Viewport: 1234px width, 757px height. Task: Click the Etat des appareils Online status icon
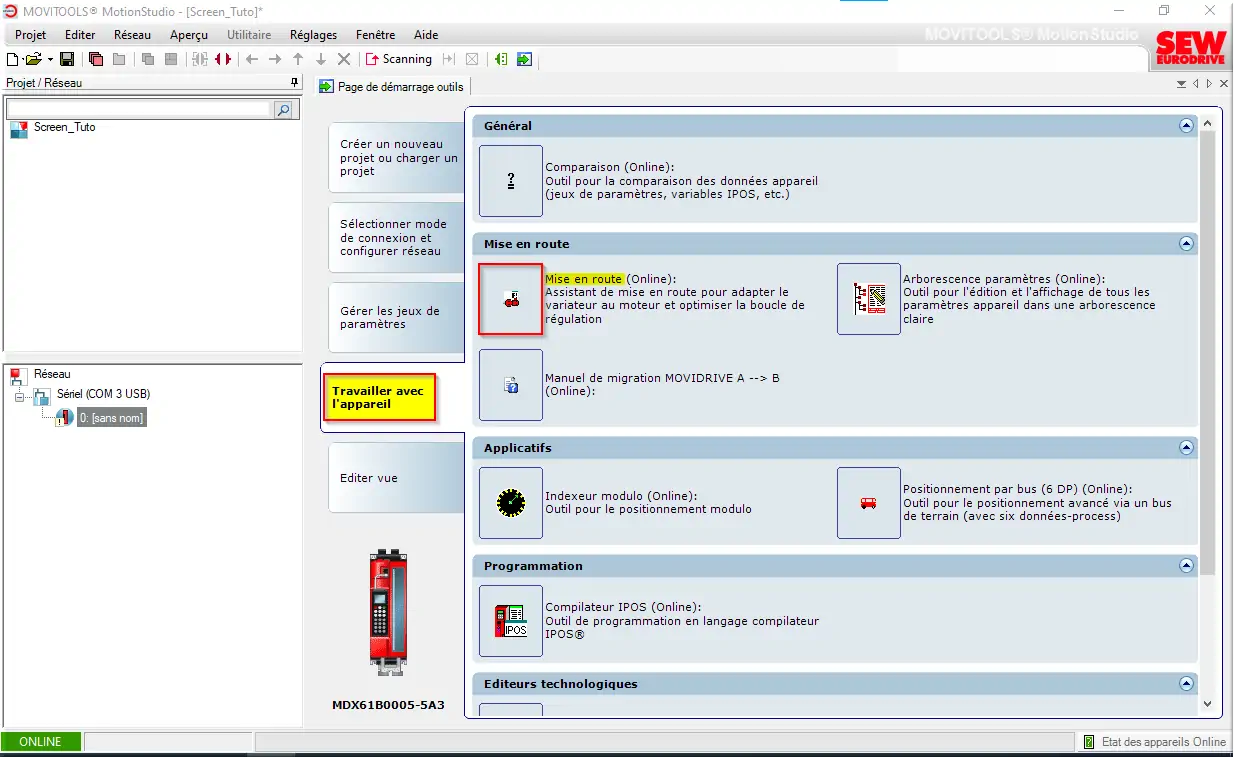(x=1089, y=742)
